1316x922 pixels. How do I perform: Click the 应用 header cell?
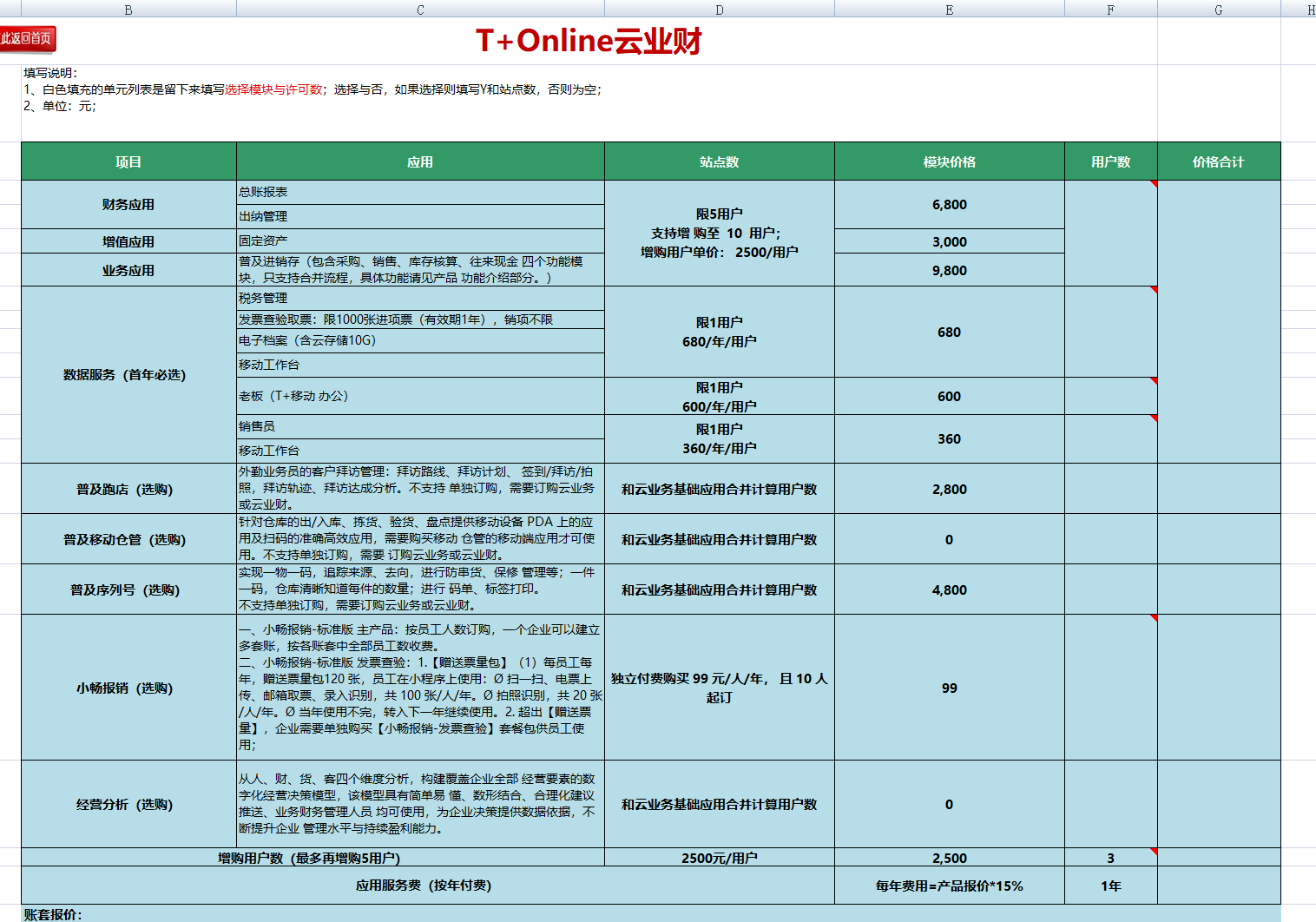pos(420,161)
